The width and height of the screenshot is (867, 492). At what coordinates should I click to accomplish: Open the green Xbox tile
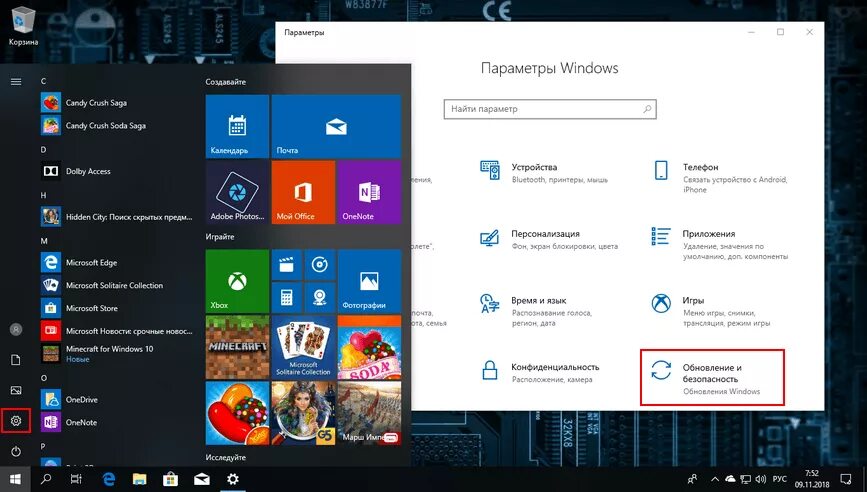(x=237, y=281)
